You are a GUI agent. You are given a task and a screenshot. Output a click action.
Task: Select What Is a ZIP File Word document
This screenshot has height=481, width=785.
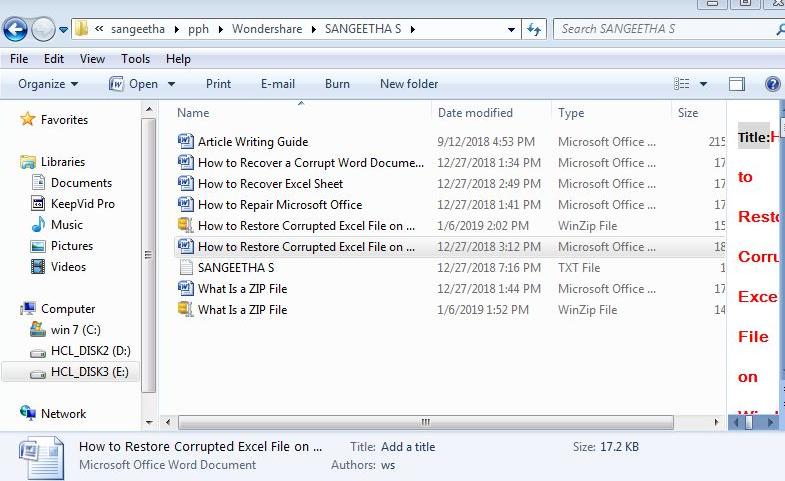pos(242,289)
